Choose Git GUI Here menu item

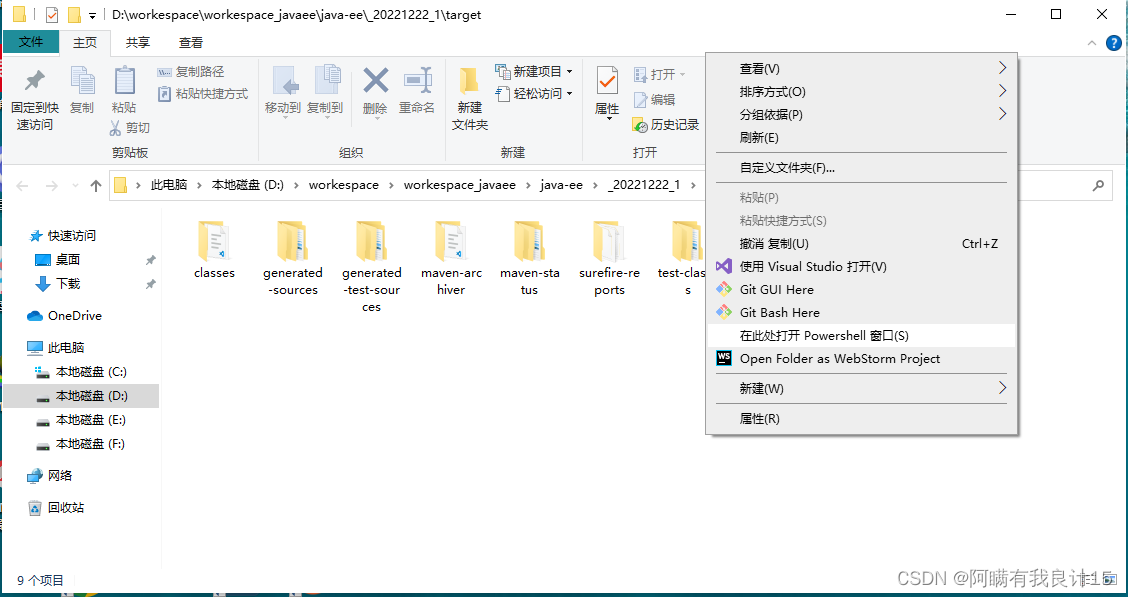[862, 290]
